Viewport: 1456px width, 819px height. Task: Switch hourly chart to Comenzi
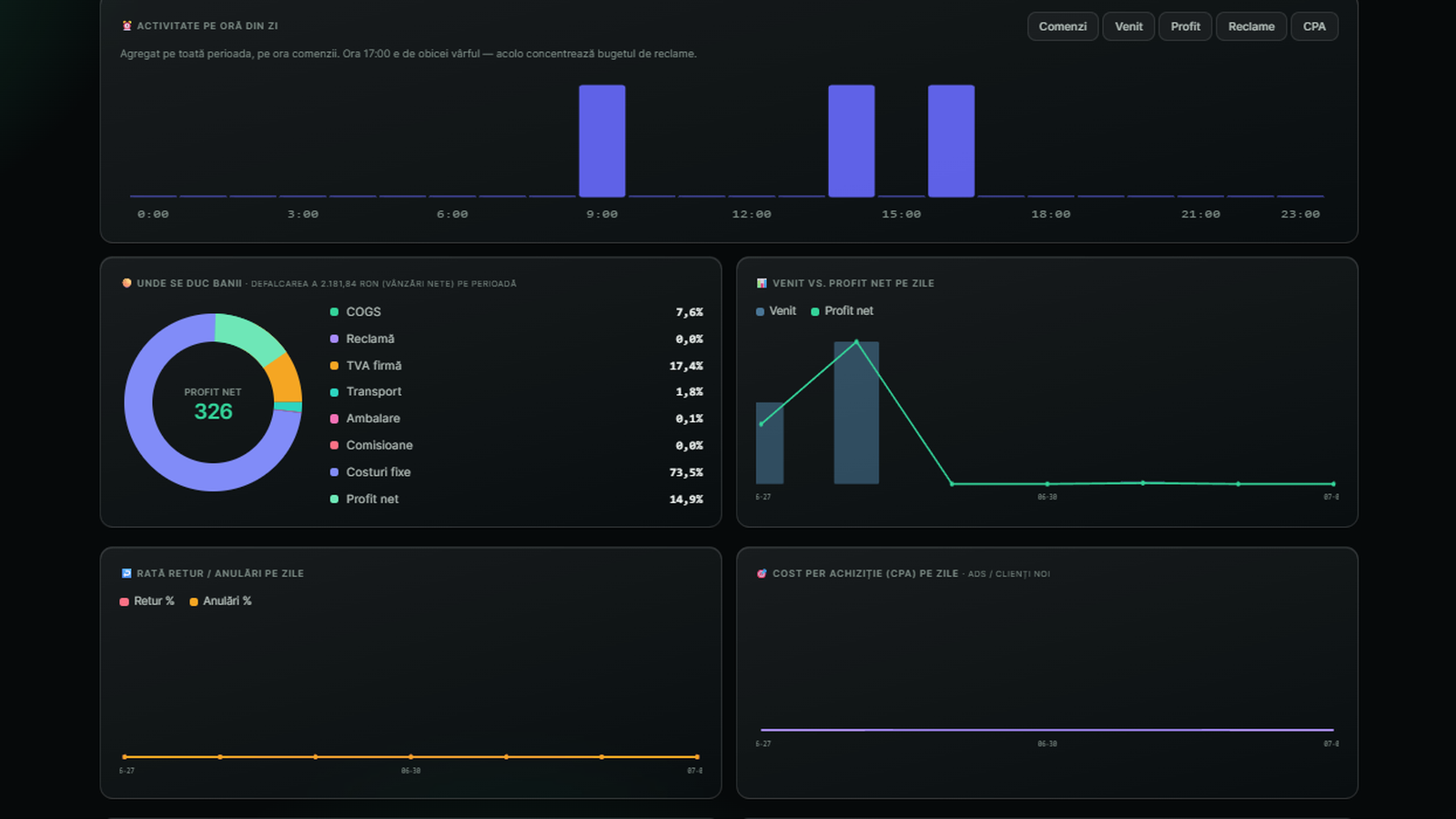1063,26
